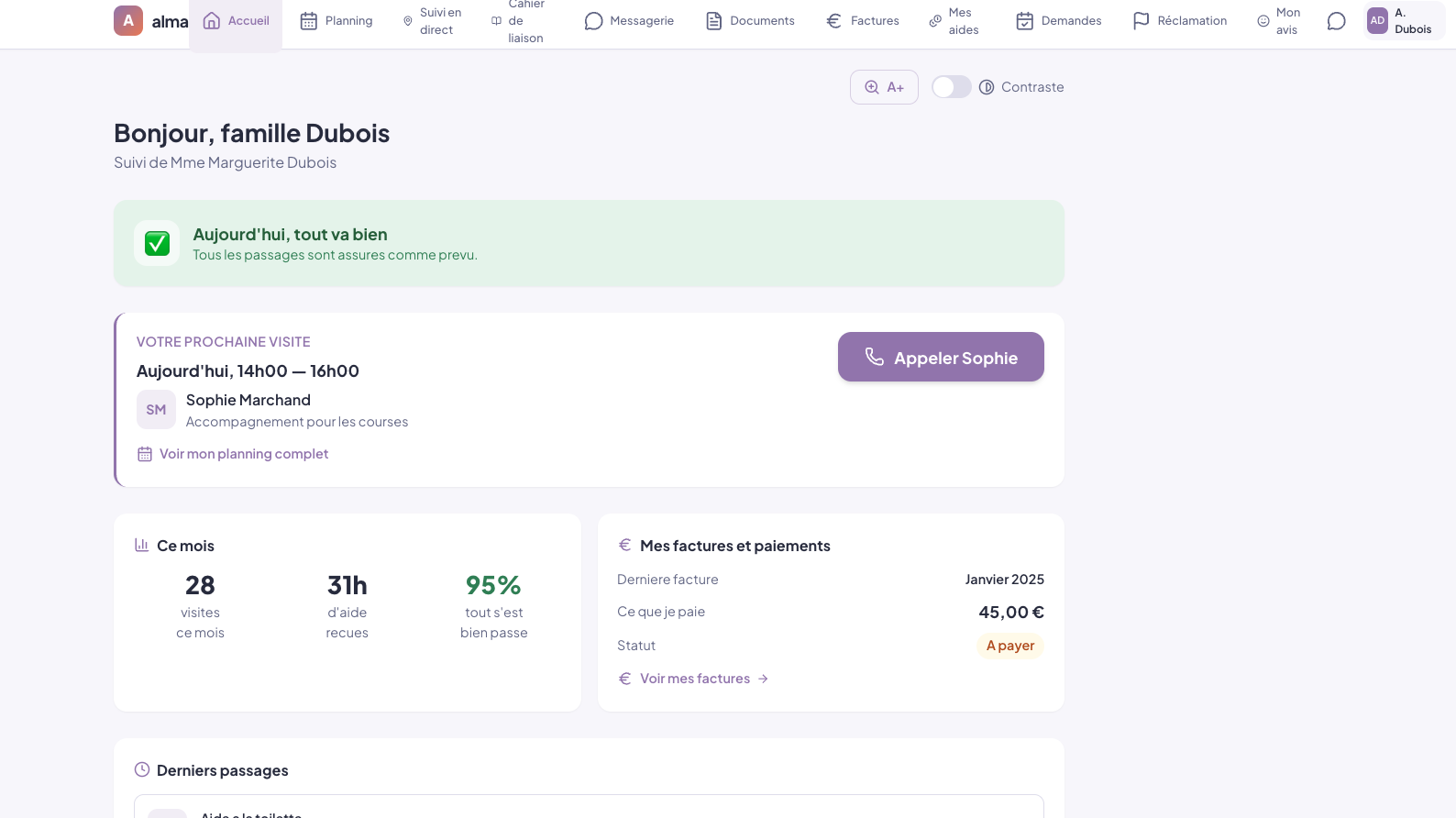1456x818 pixels.
Task: Open the chat bubble icon in header
Action: pos(1336,21)
